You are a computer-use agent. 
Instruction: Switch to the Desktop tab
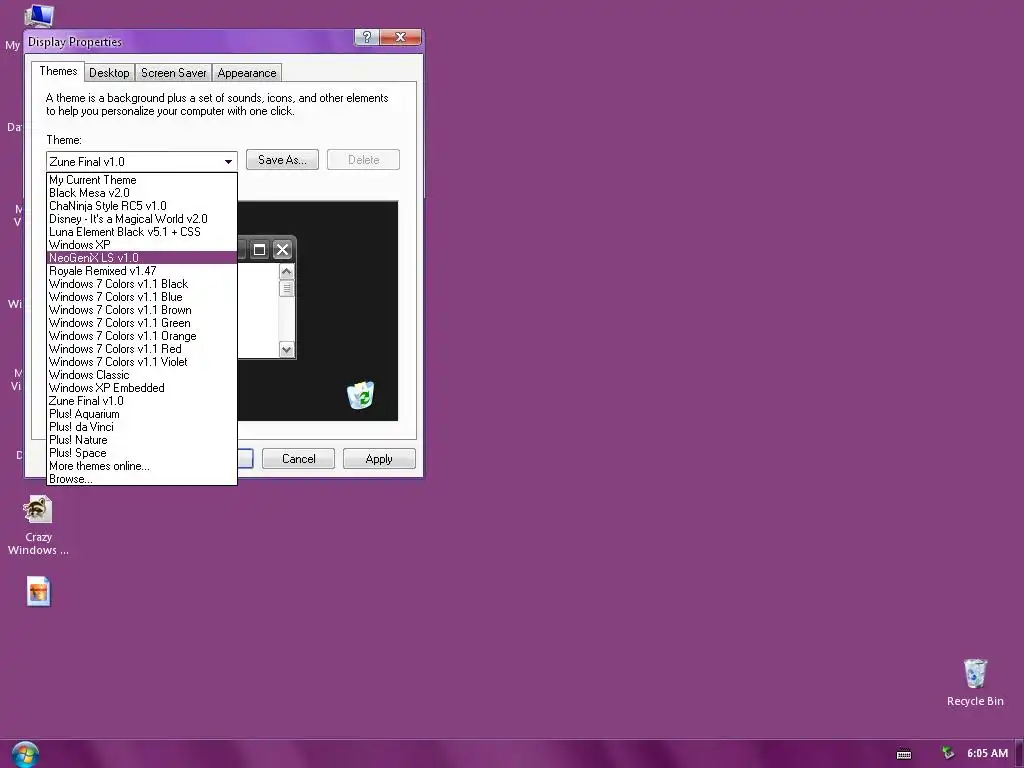(x=109, y=72)
